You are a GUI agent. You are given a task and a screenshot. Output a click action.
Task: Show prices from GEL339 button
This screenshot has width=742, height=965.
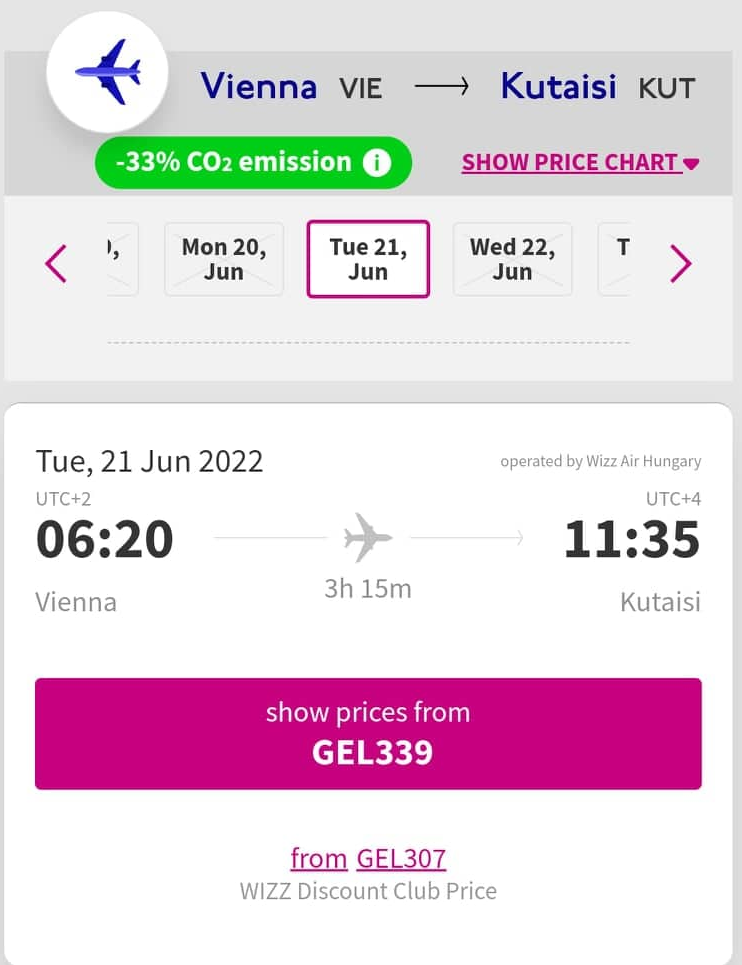(368, 734)
